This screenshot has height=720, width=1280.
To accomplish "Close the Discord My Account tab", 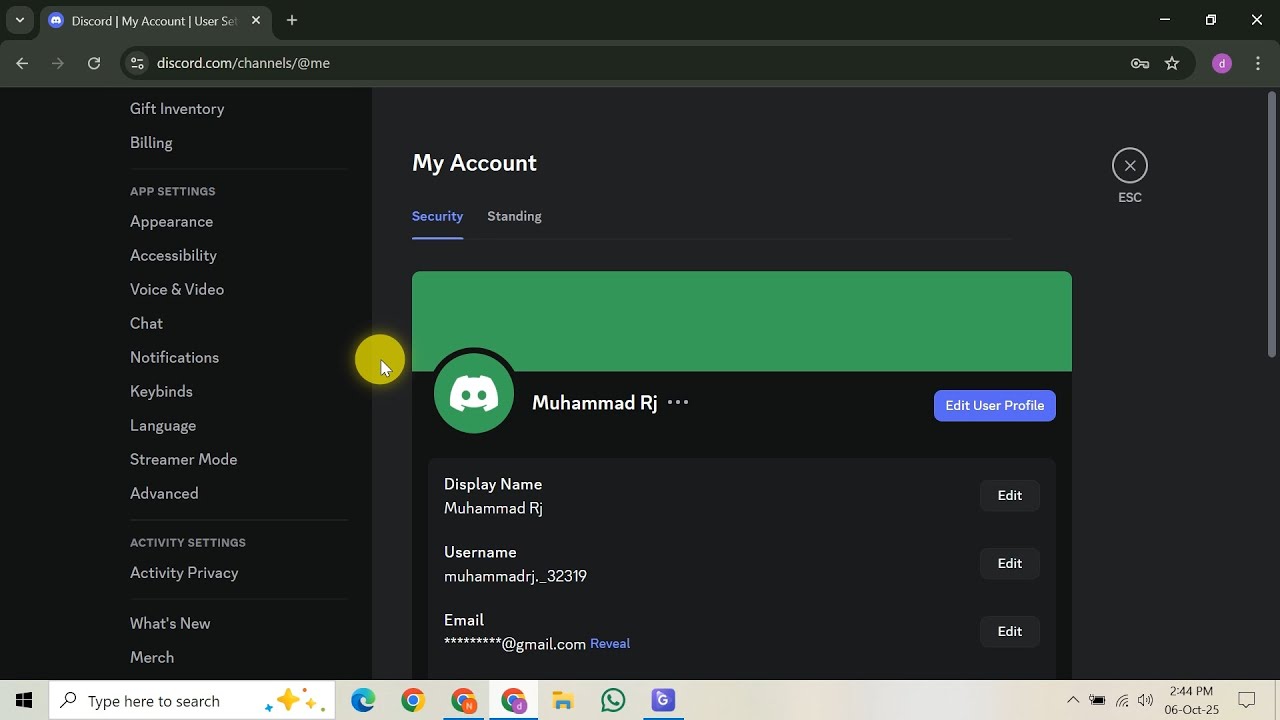I will (256, 20).
